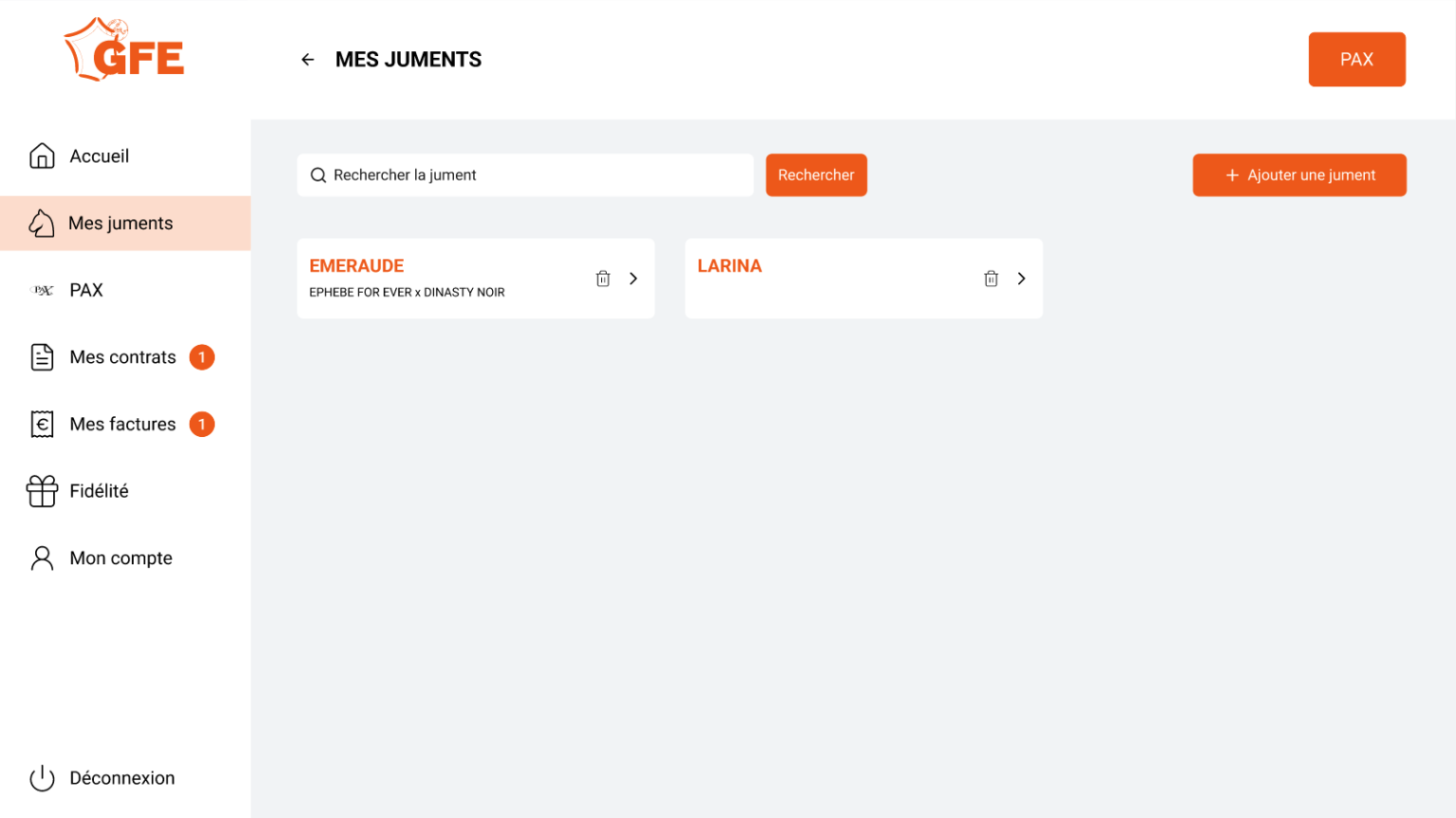
Task: Click the GFE logo
Action: 124,51
